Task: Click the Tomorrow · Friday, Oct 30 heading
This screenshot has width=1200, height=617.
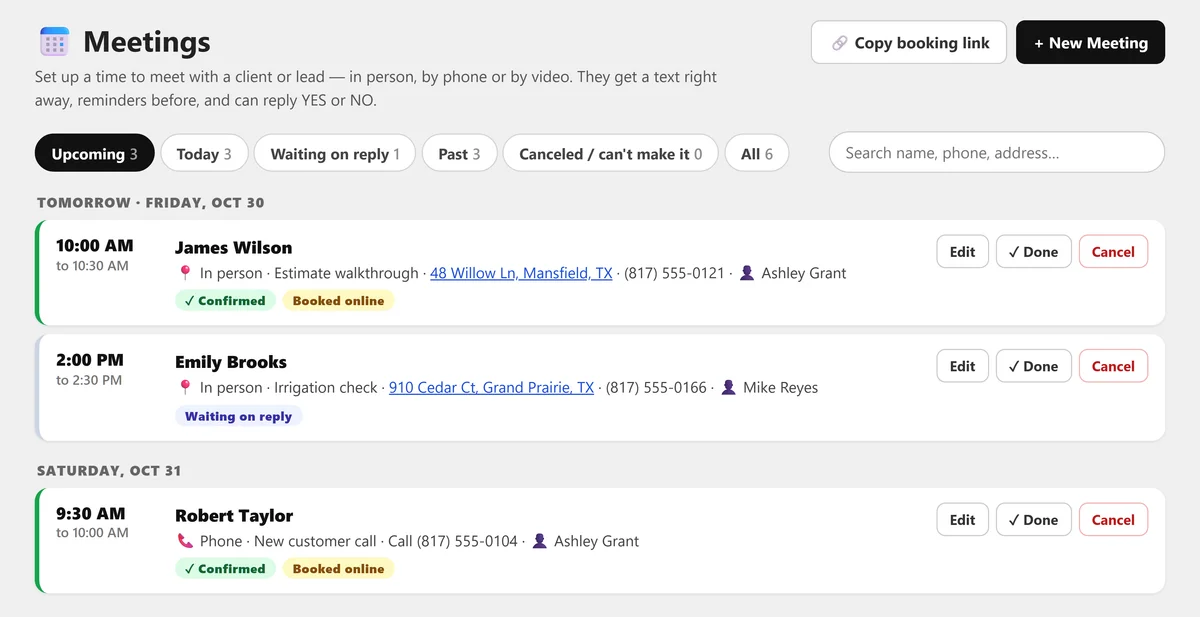Action: click(151, 202)
